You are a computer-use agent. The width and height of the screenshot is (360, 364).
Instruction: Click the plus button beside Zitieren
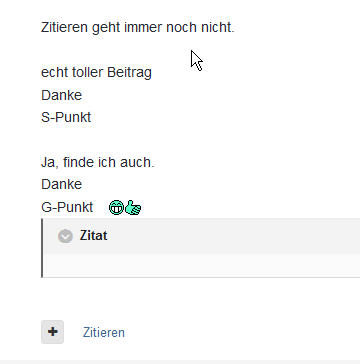point(52,332)
